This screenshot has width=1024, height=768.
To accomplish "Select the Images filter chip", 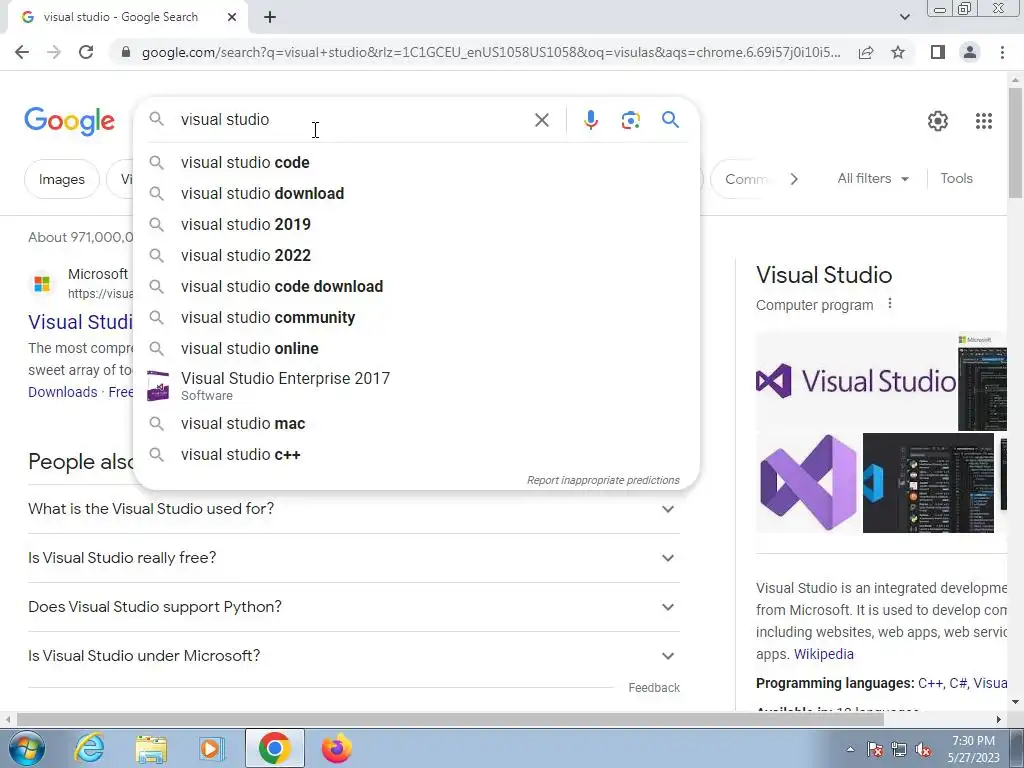I will tap(61, 179).
